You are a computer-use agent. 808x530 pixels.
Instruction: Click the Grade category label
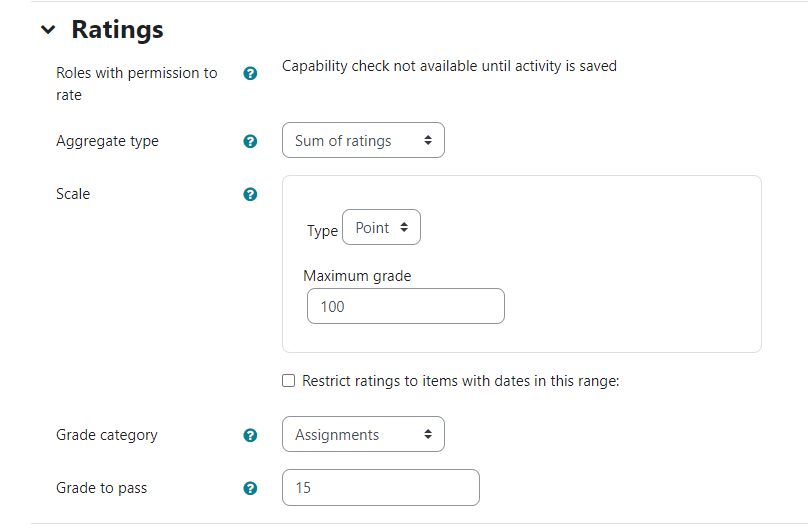pyautogui.click(x=106, y=435)
